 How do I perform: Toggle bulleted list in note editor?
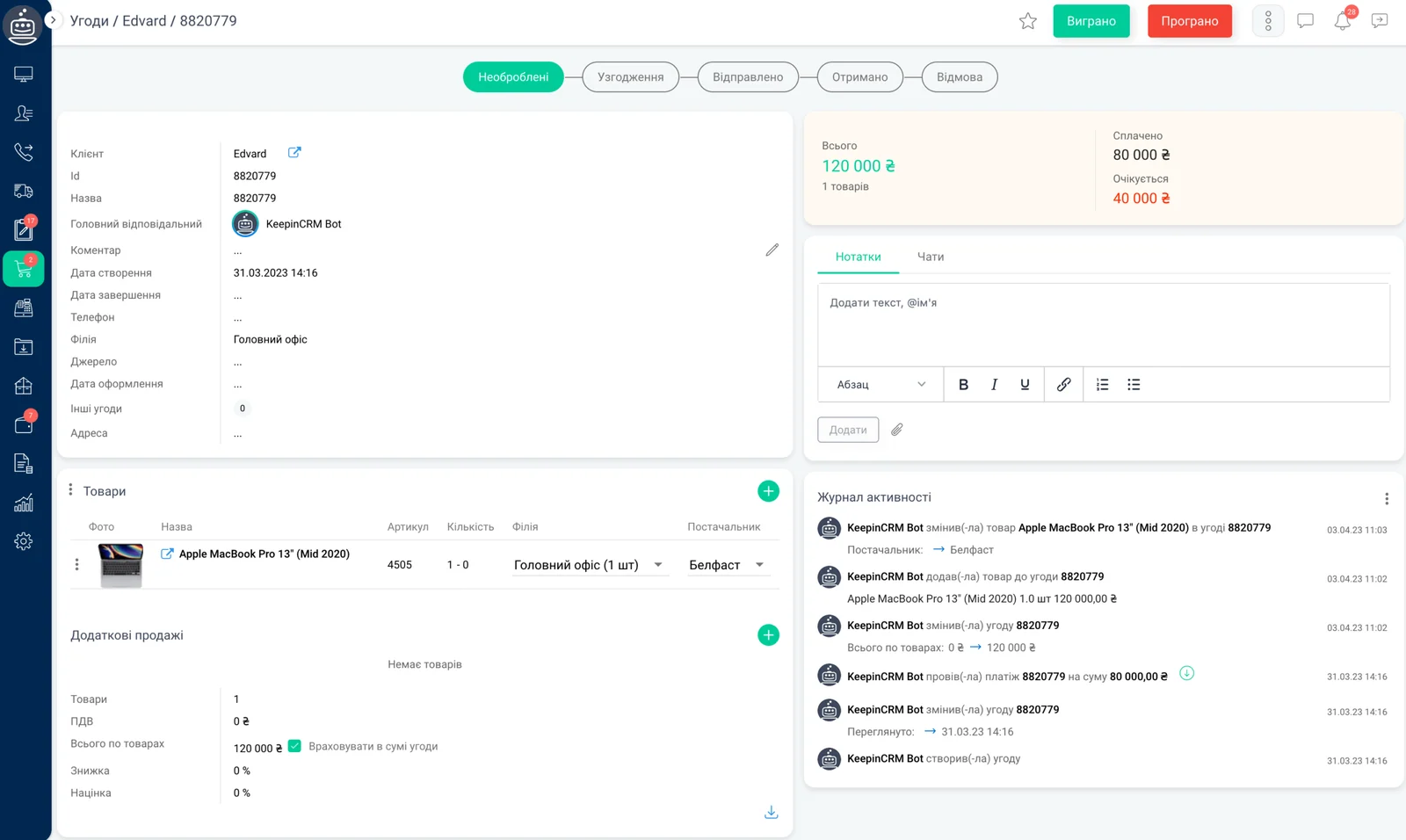(1134, 385)
